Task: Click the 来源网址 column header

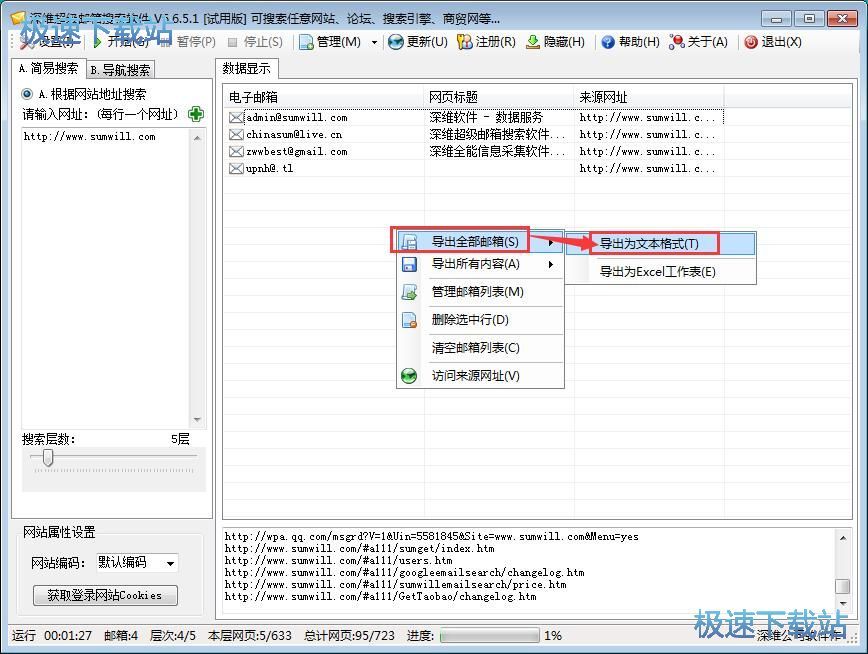Action: point(649,97)
